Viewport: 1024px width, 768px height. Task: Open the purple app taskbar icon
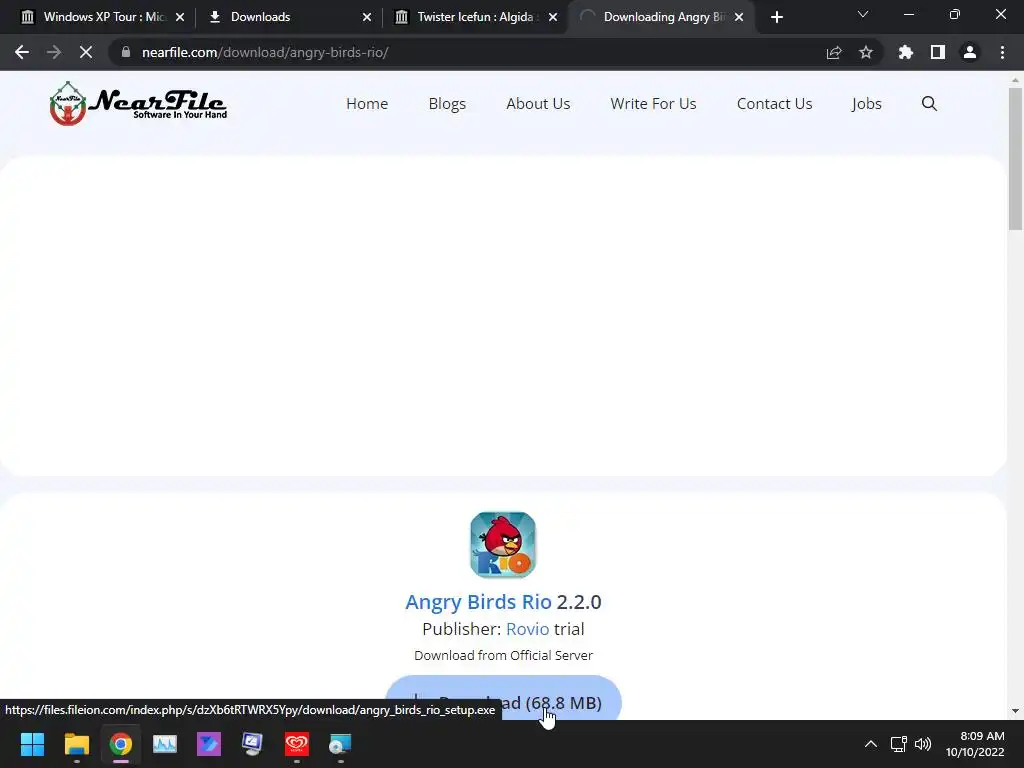point(208,744)
